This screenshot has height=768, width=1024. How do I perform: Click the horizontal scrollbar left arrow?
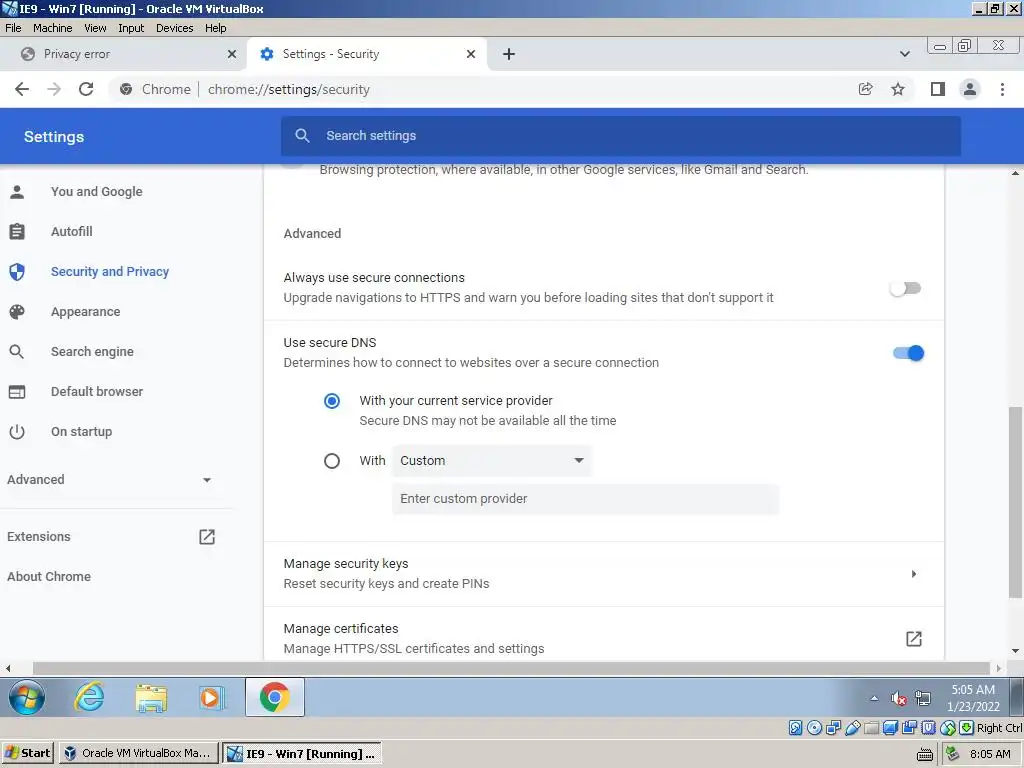8,668
